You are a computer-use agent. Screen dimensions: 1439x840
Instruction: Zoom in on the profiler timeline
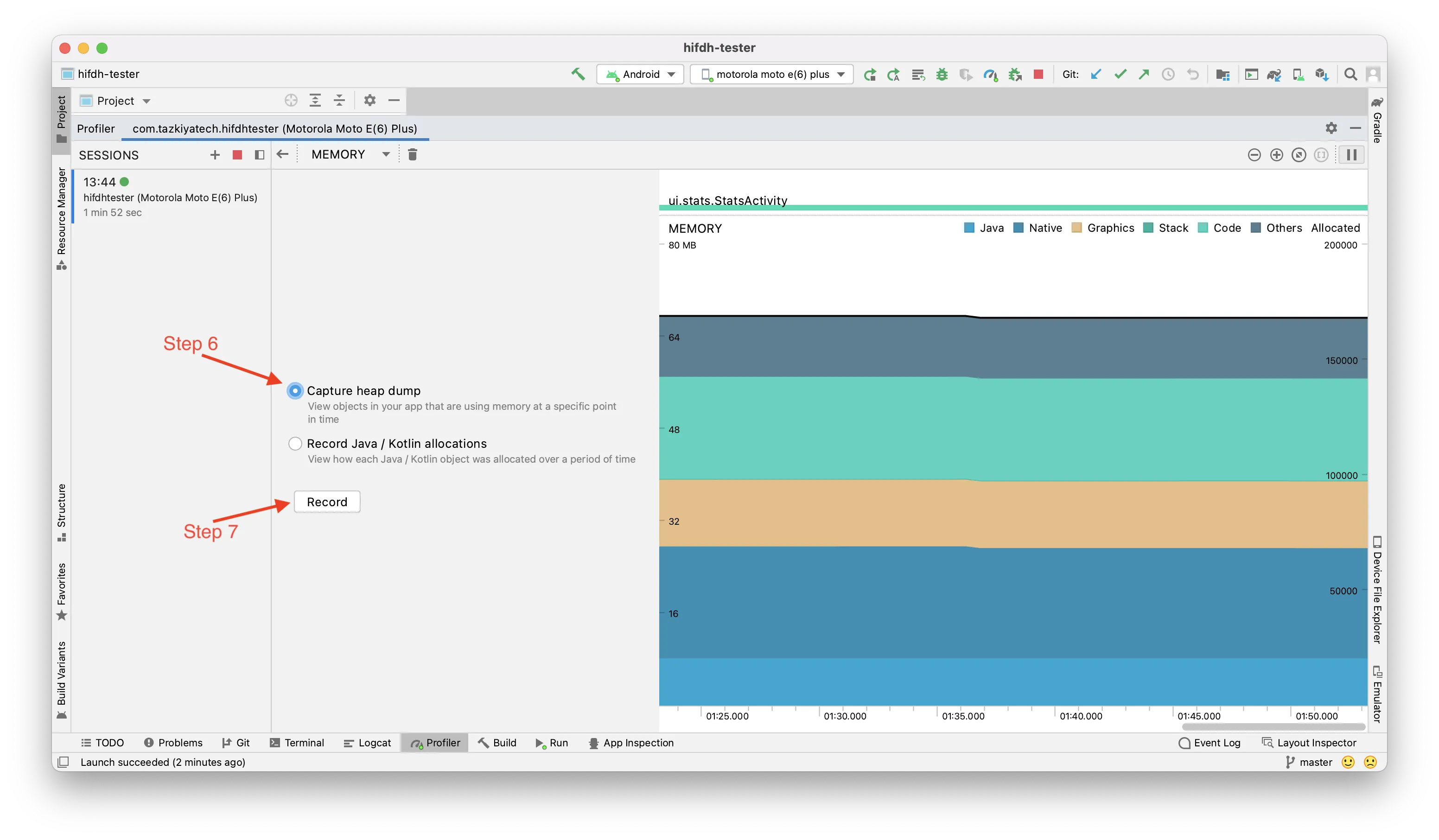click(x=1276, y=155)
